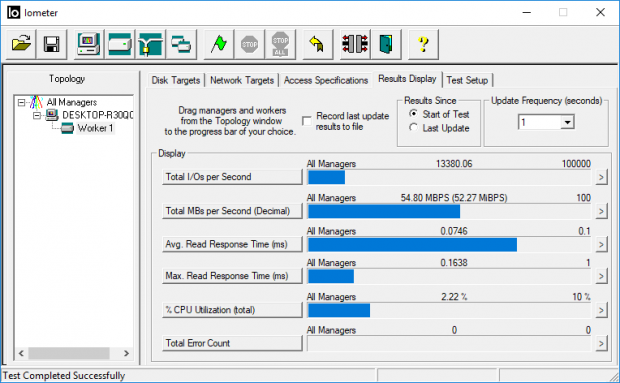
Task: Duplicate selected worker toolbar icon
Action: pos(181,44)
